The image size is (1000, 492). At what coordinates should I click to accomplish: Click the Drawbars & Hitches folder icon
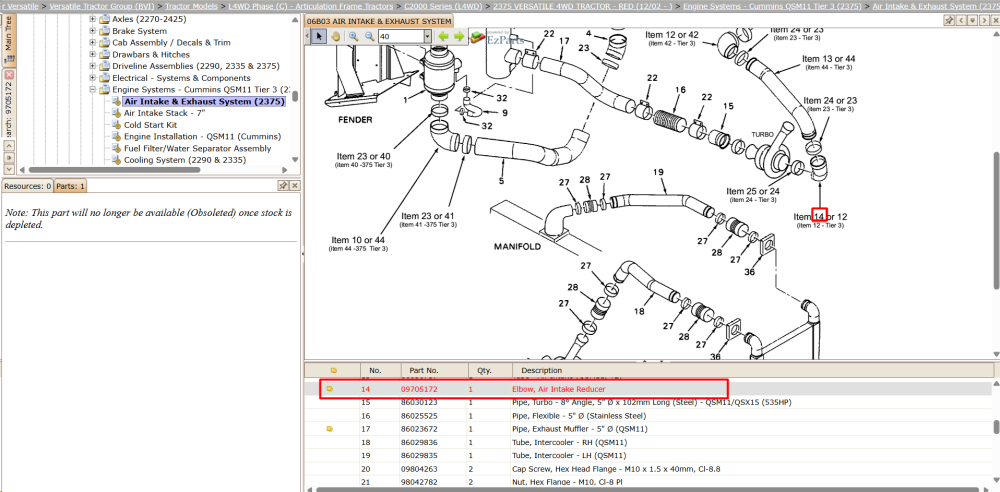pos(105,54)
